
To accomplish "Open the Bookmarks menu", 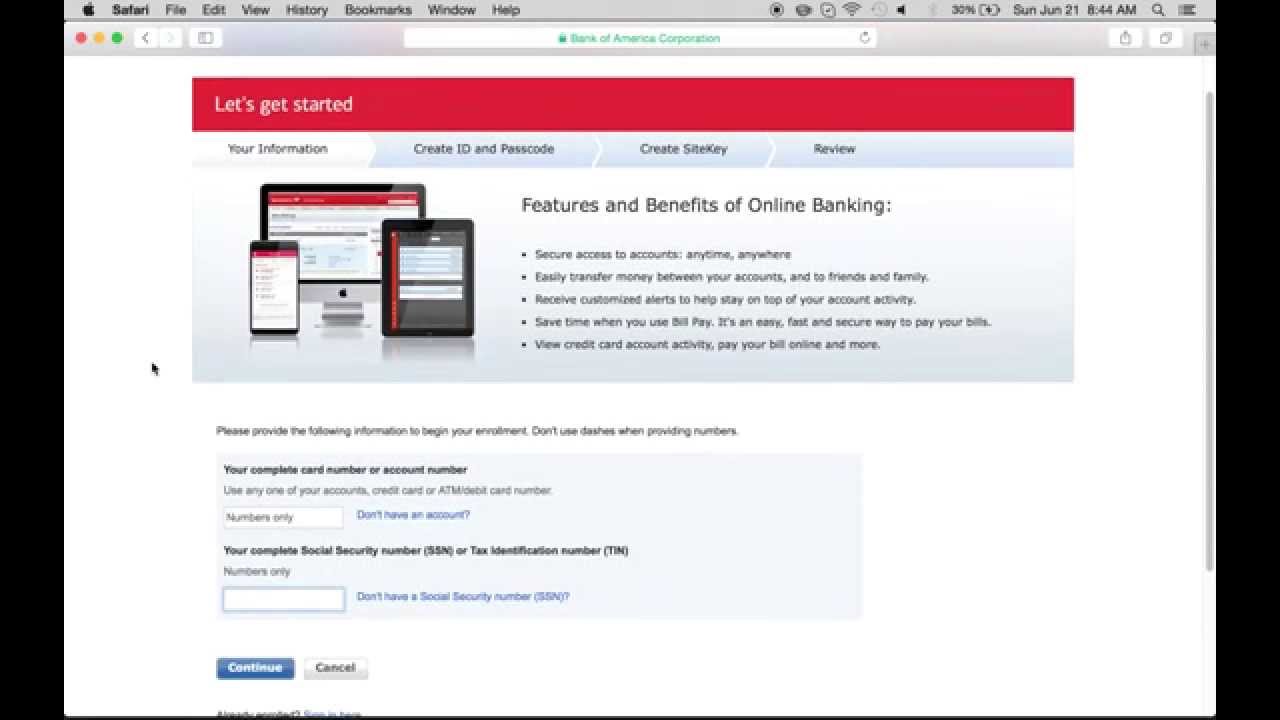I will [x=378, y=10].
